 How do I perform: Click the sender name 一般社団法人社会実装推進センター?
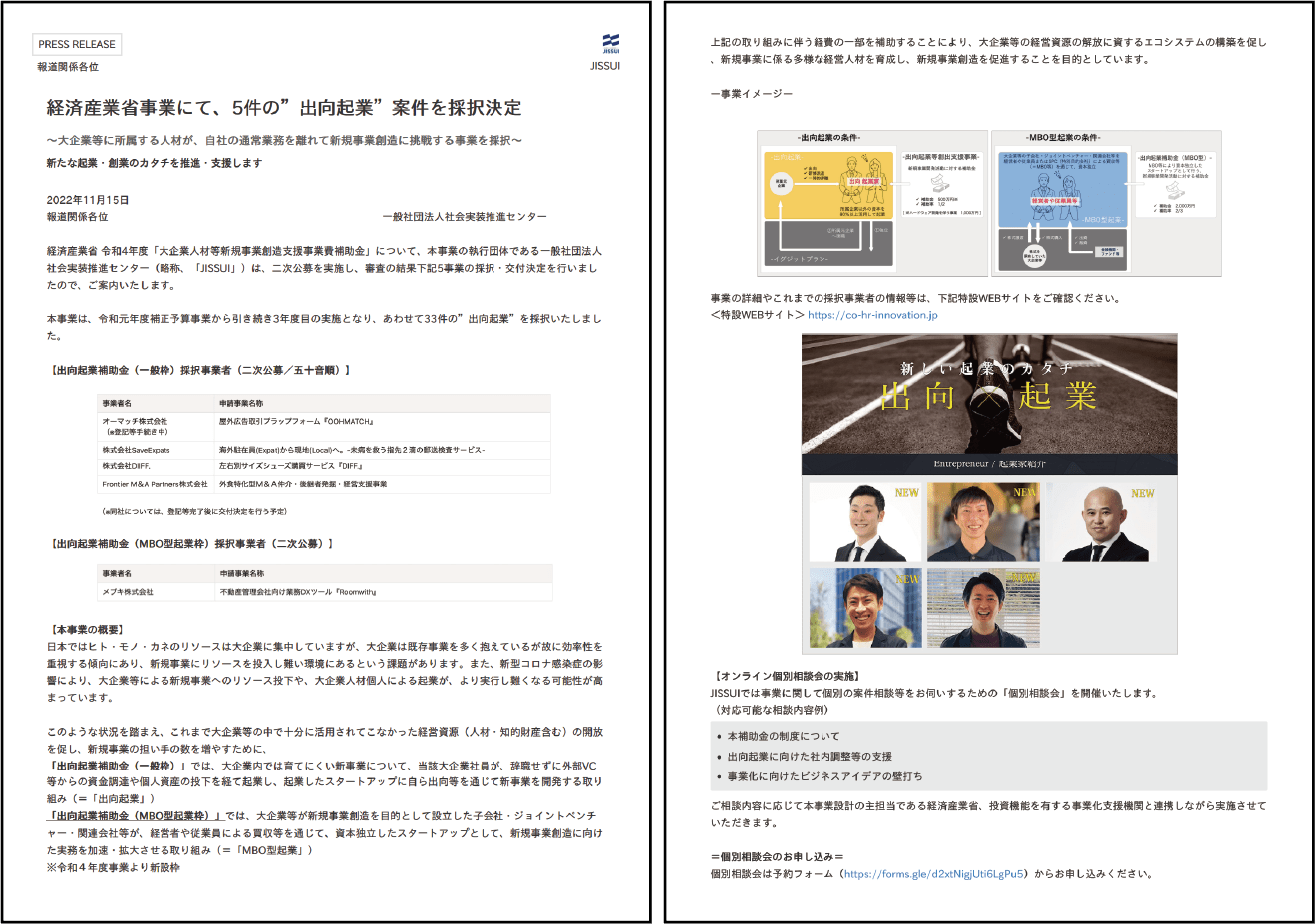(x=465, y=217)
